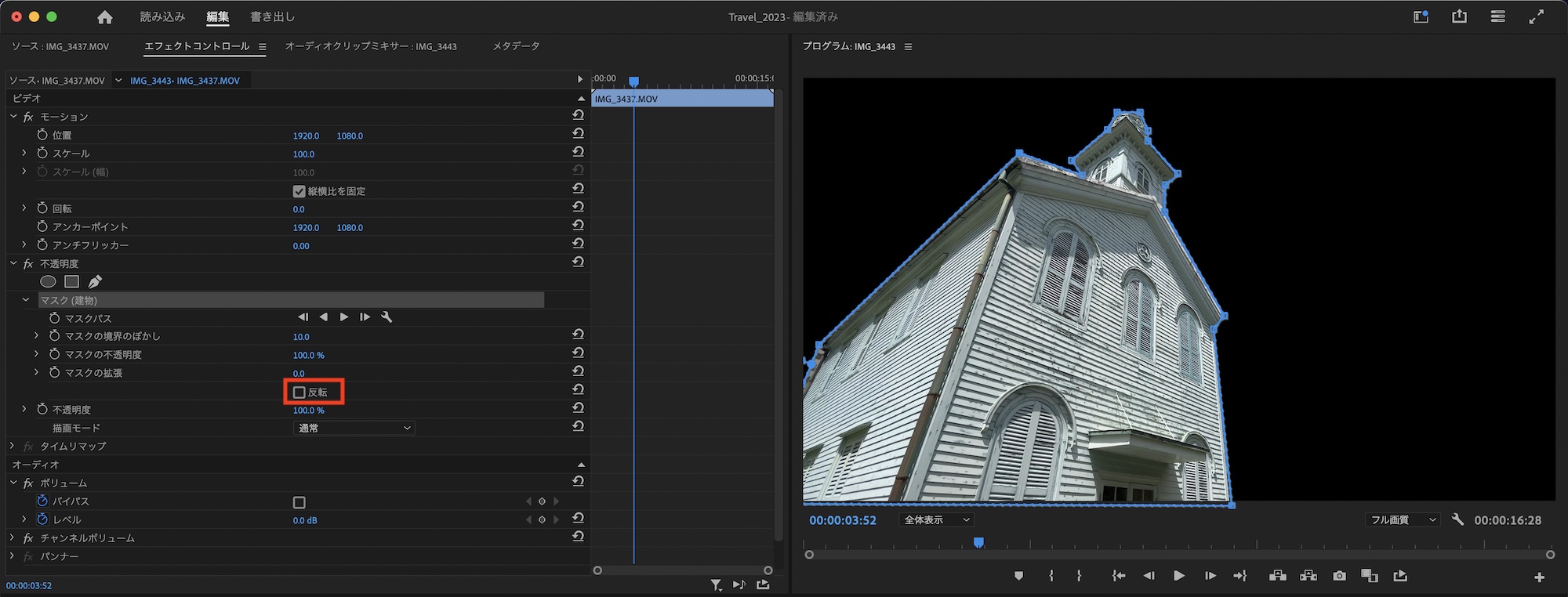1568x597 pixels.
Task: Open the 描画モード dropdown
Action: pyautogui.click(x=354, y=428)
